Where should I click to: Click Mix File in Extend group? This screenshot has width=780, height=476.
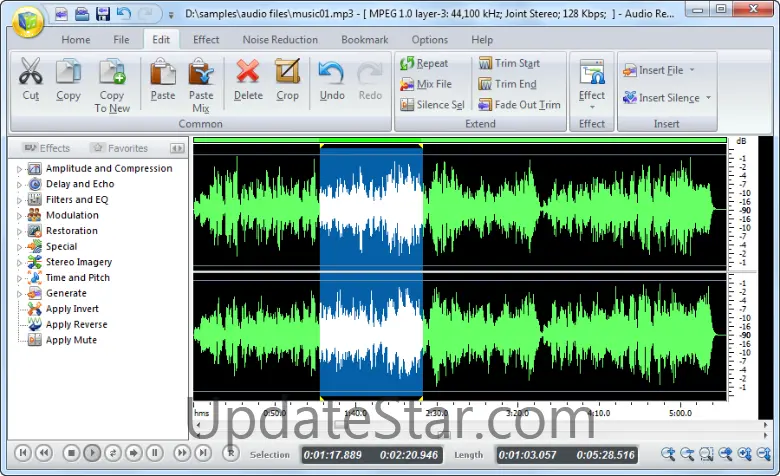pos(426,84)
